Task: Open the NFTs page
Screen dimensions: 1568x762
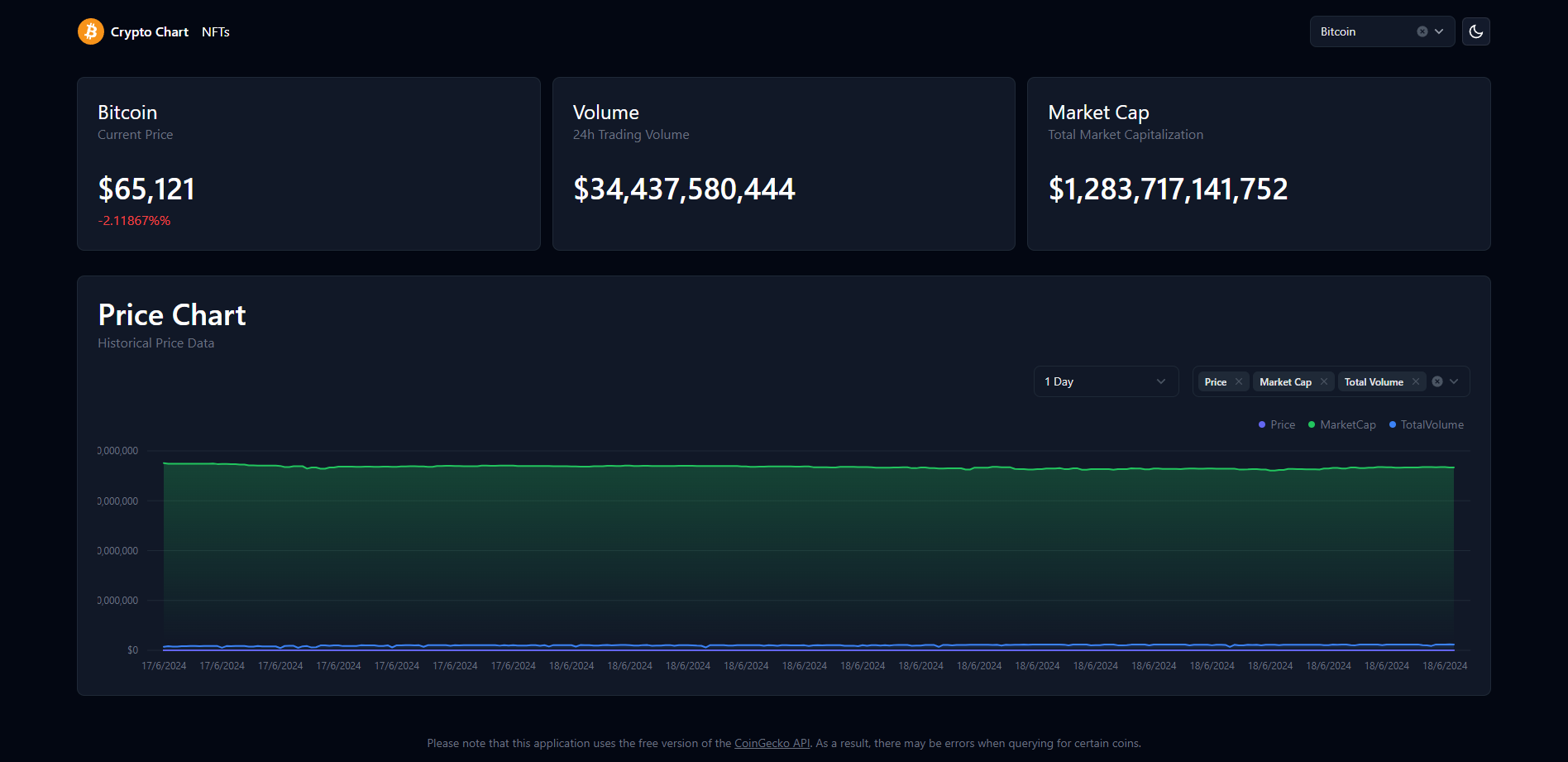Action: 215,31
